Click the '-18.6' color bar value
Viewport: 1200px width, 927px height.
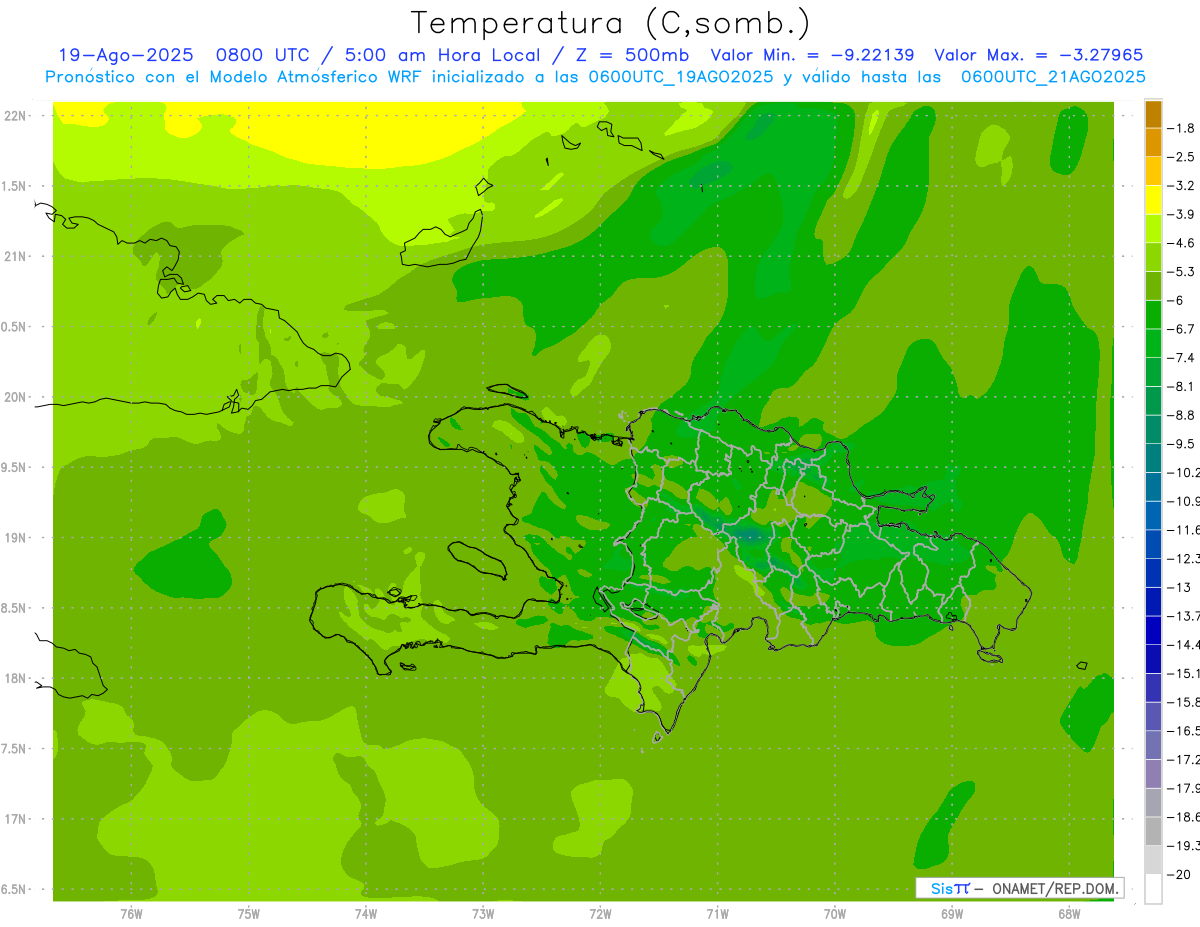pos(1182,816)
